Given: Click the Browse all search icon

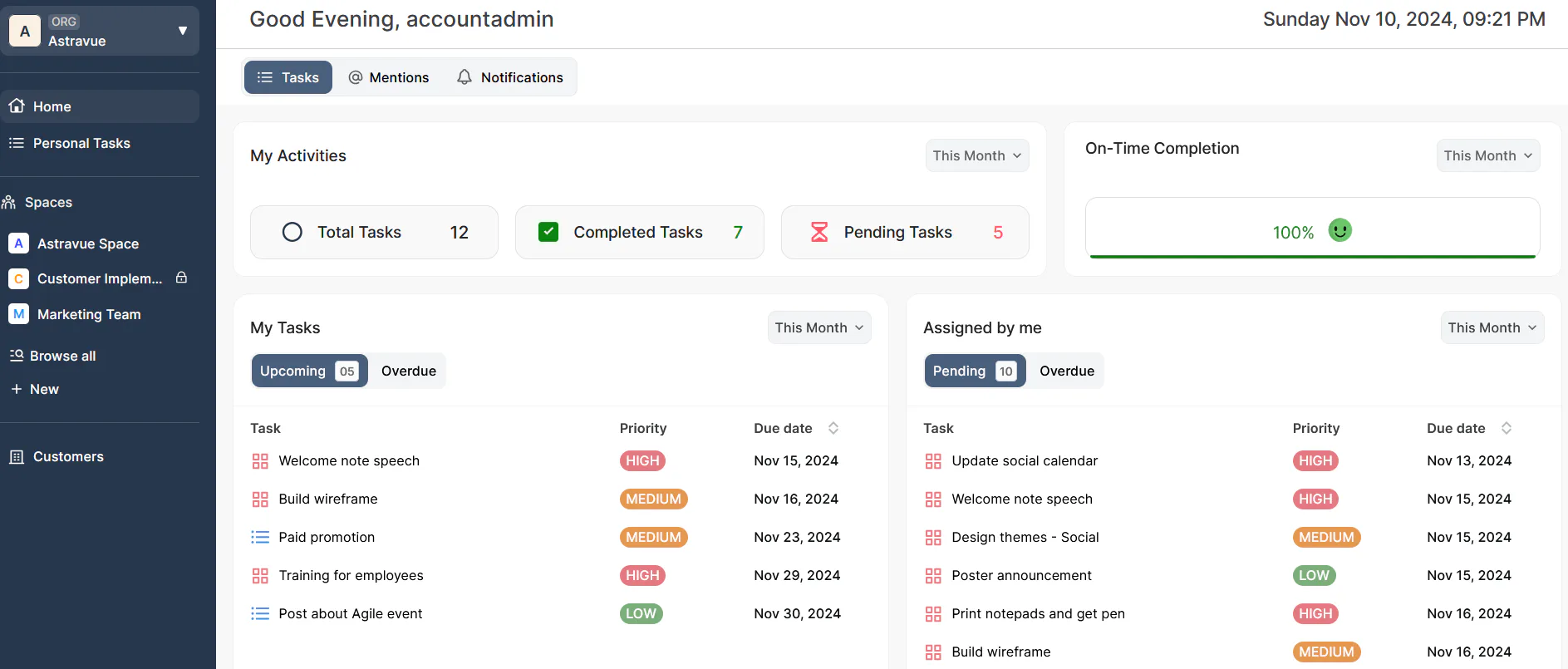Looking at the screenshot, I should [x=17, y=356].
